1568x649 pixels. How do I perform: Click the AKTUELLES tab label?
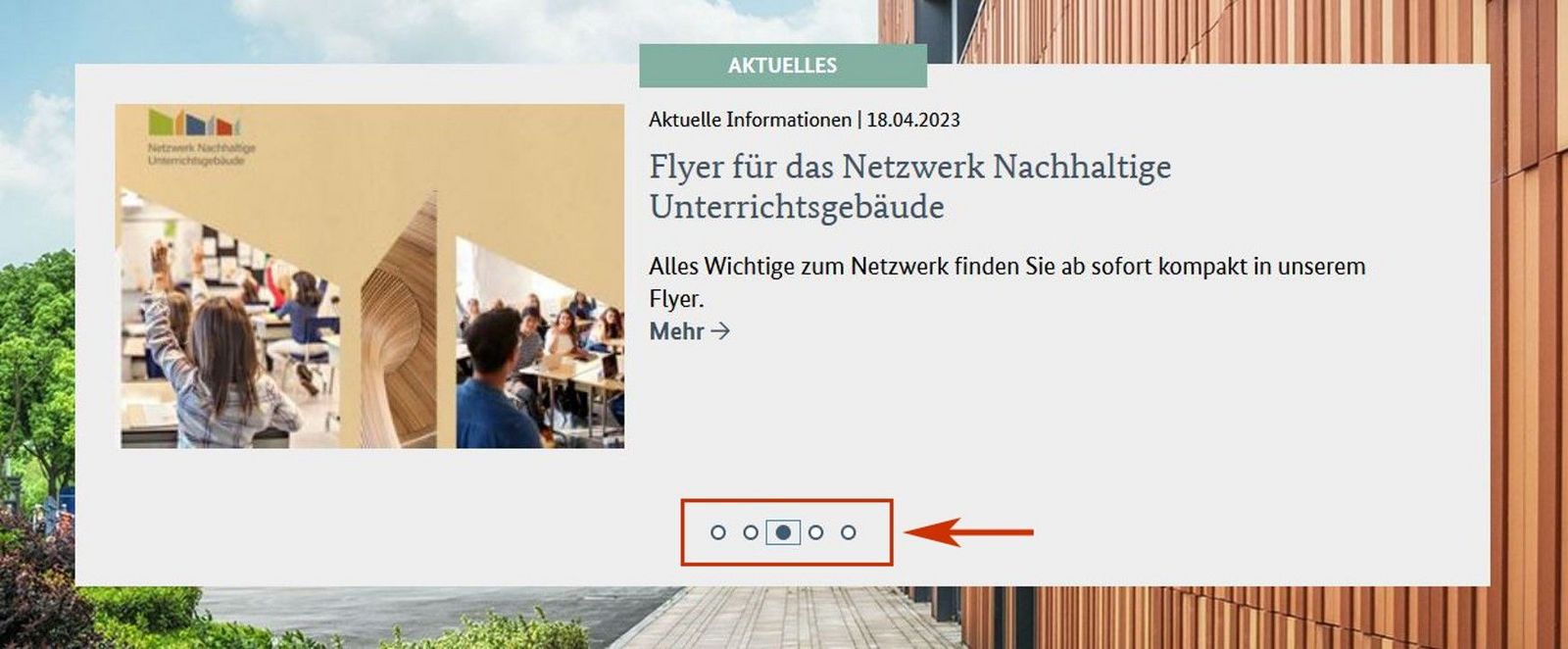[782, 66]
